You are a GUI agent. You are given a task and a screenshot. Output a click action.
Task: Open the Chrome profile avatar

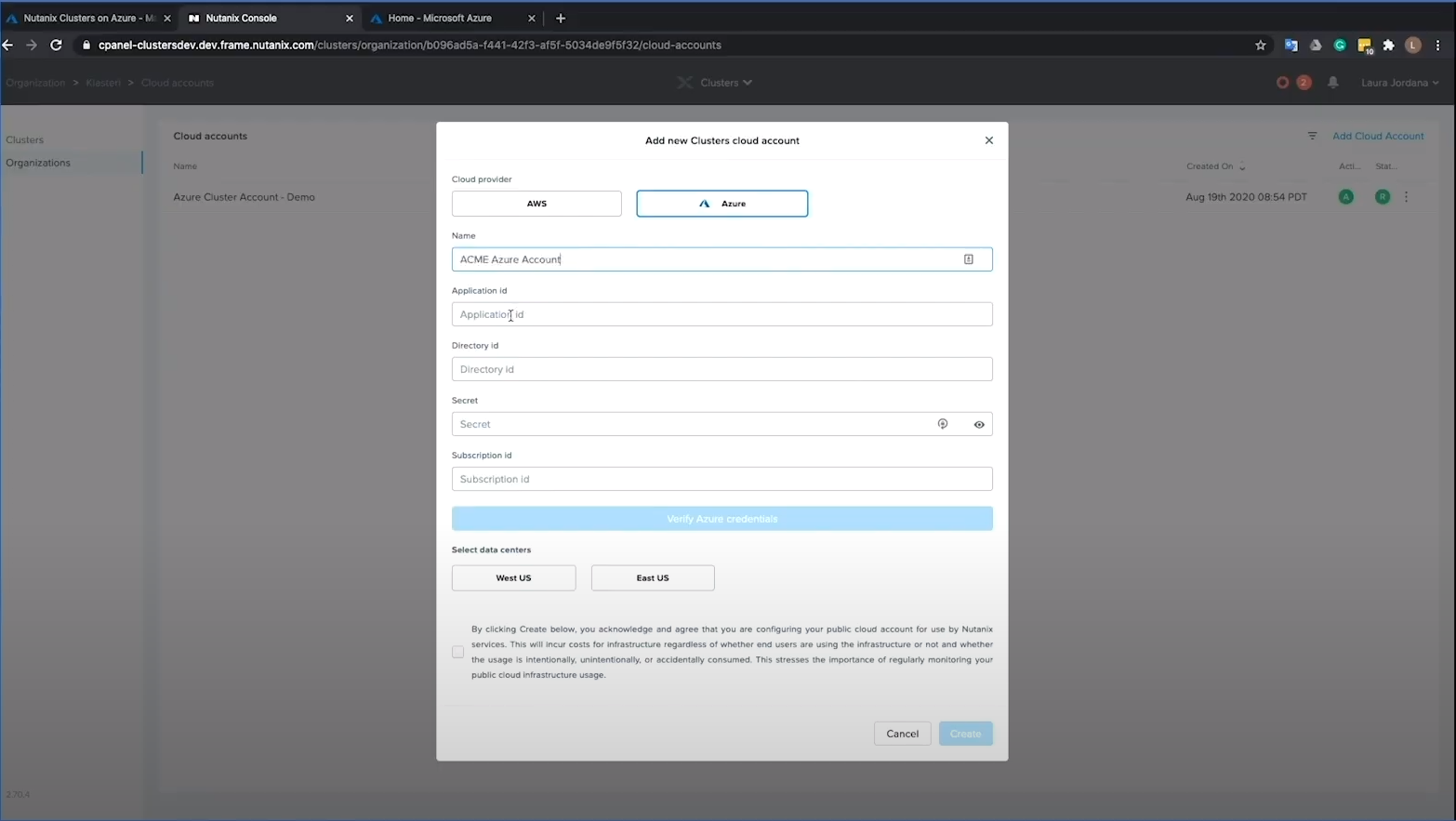[x=1413, y=45]
